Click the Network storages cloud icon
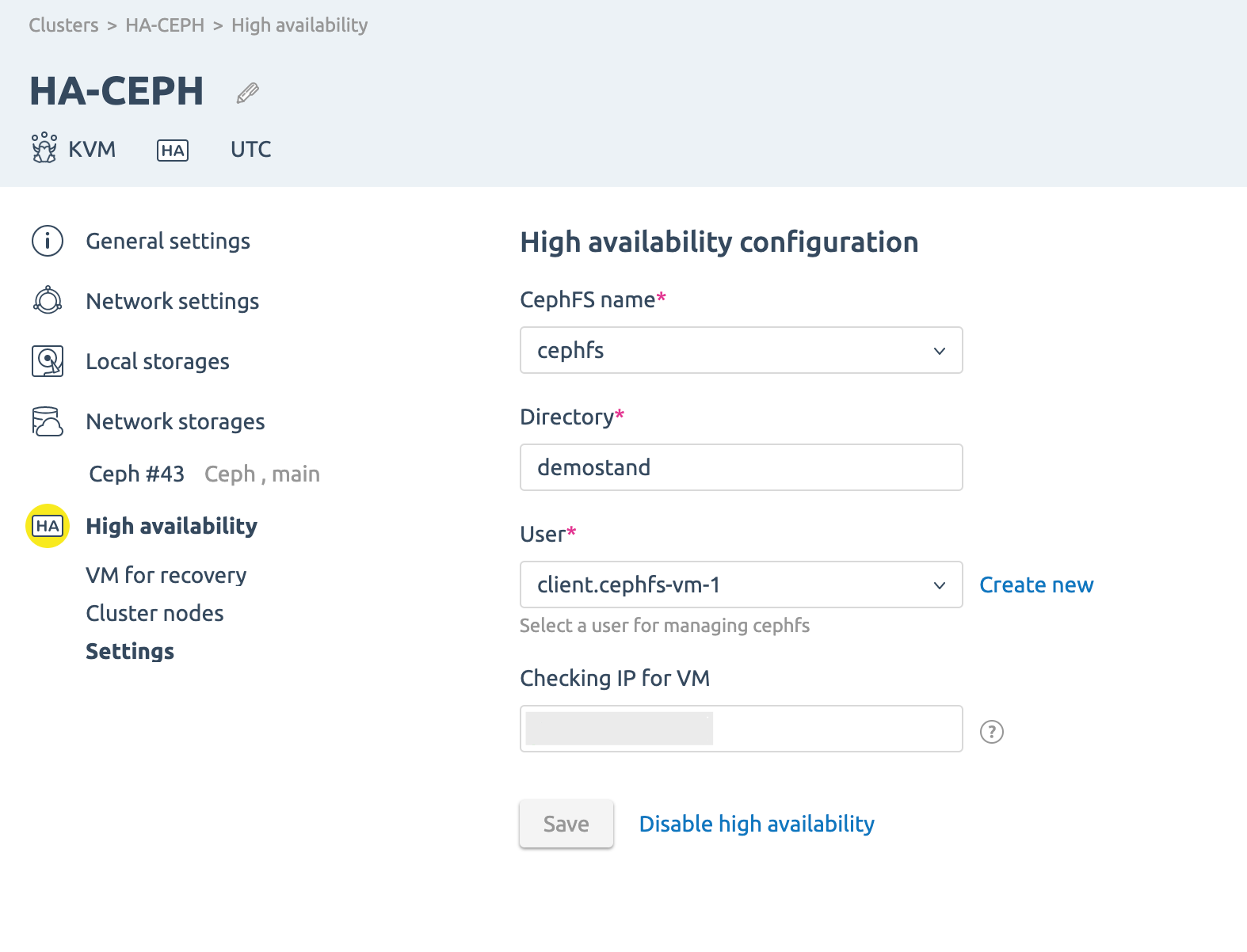This screenshot has width=1247, height=952. pos(48,421)
